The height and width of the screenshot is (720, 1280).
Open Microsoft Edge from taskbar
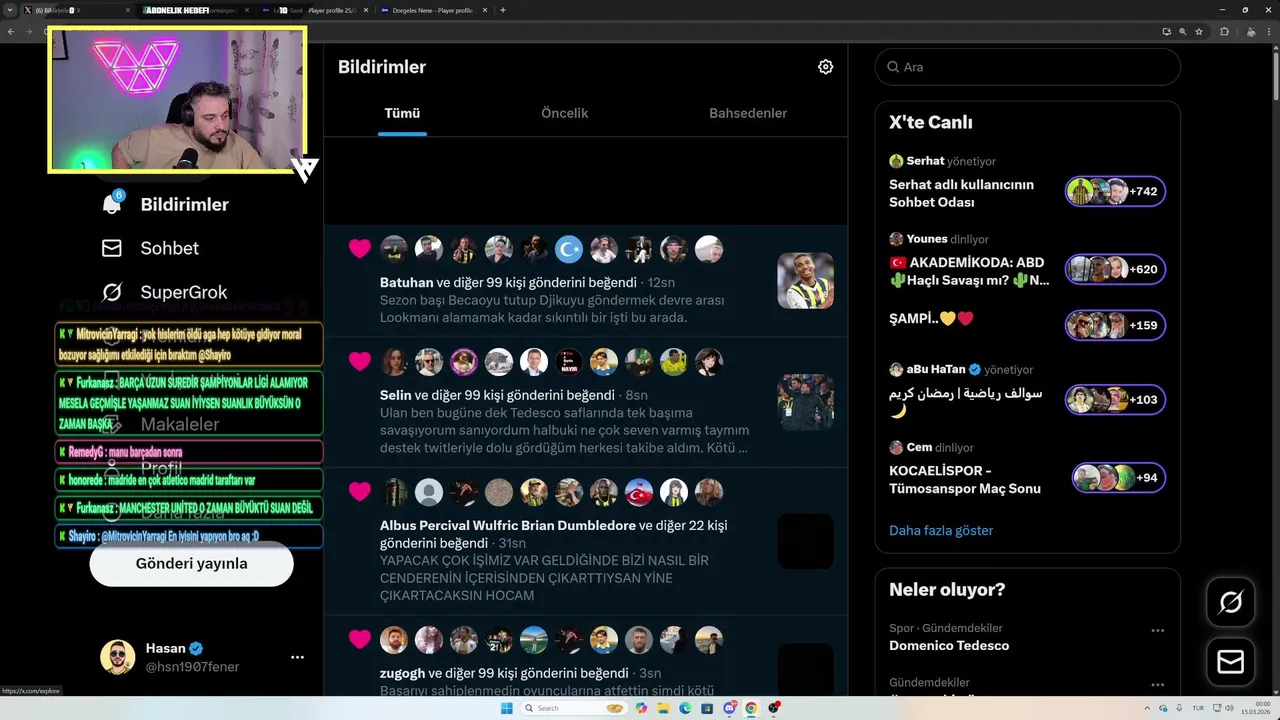(685, 708)
